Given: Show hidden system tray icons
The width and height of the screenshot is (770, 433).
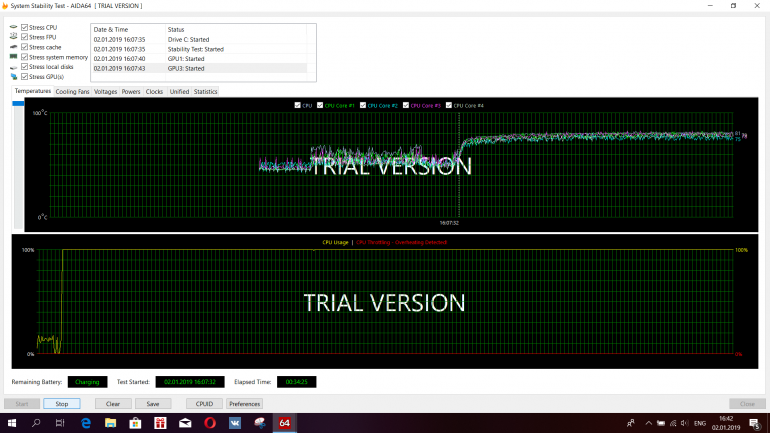Looking at the screenshot, I should tap(648, 423).
